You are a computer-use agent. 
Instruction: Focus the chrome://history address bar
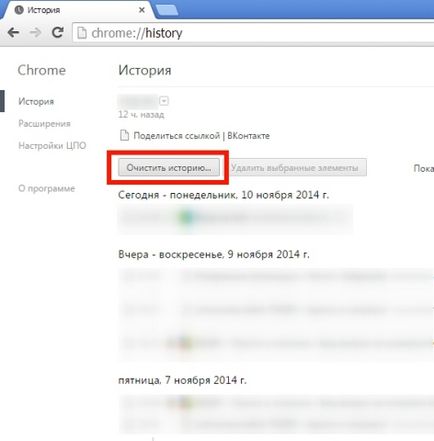click(253, 33)
